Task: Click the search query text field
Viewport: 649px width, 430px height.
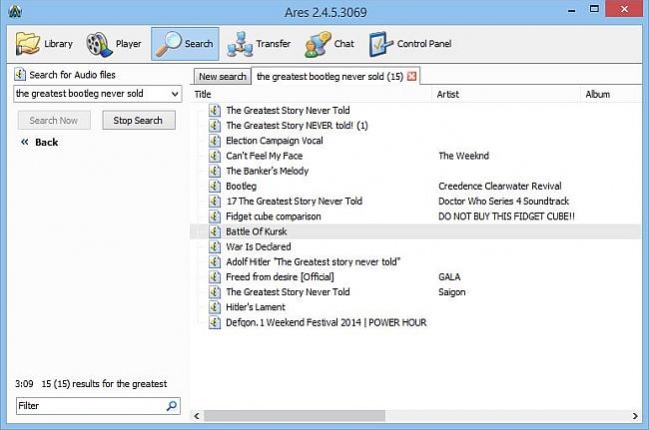Action: coord(92,94)
